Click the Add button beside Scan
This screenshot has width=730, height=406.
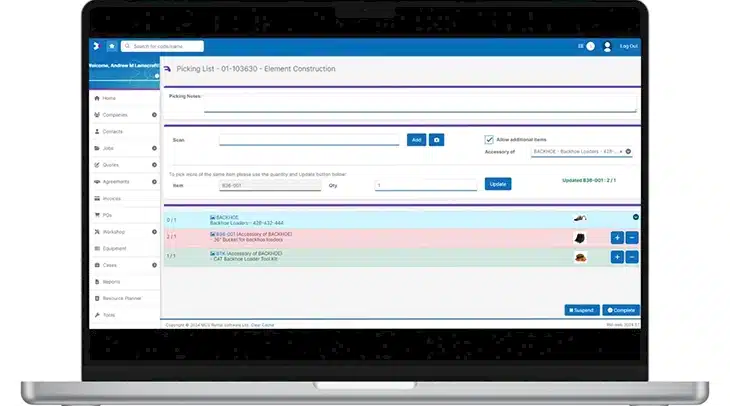point(416,140)
